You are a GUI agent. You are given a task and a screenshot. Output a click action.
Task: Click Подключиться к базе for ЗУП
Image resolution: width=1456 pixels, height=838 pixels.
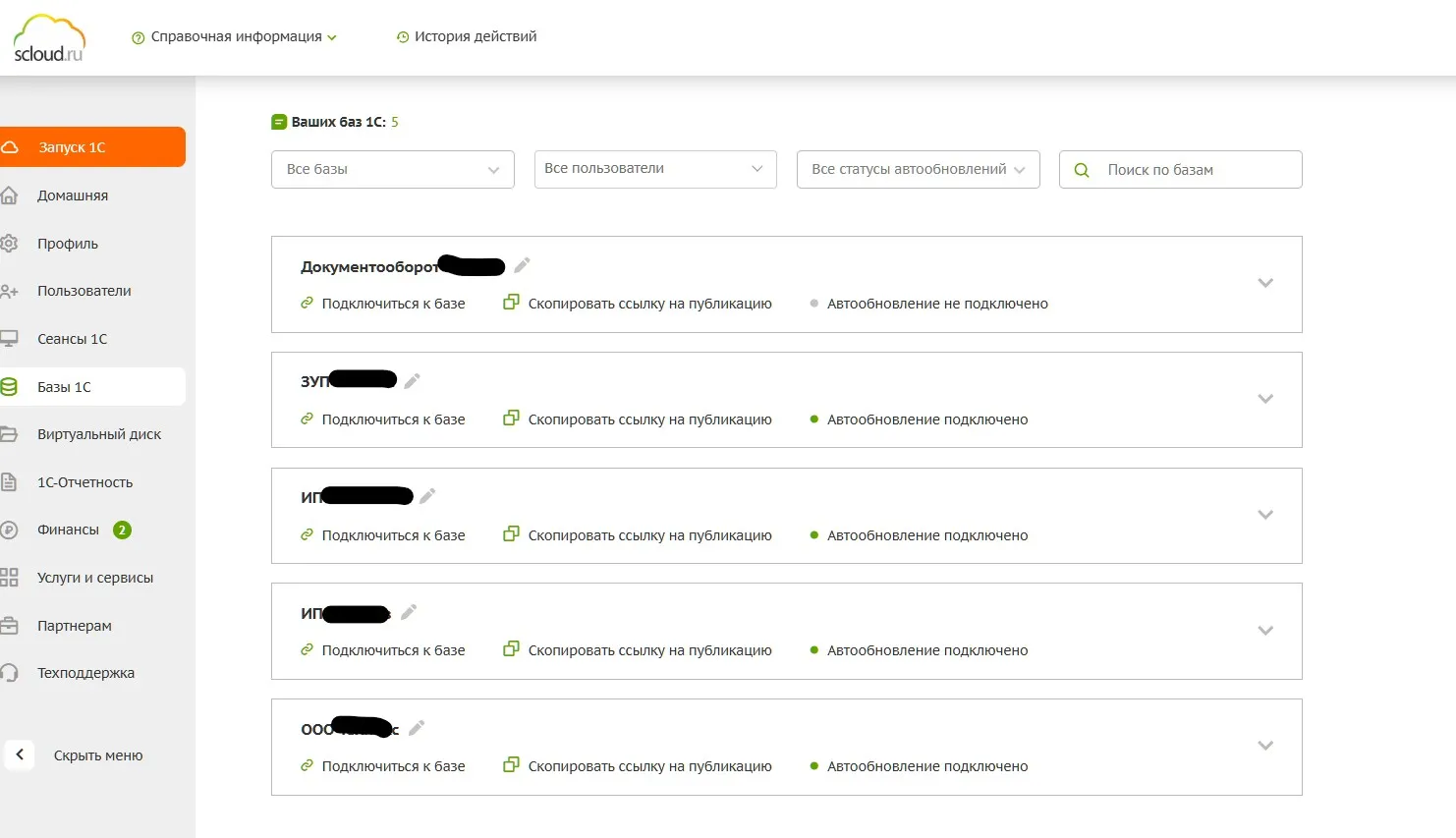tap(393, 419)
